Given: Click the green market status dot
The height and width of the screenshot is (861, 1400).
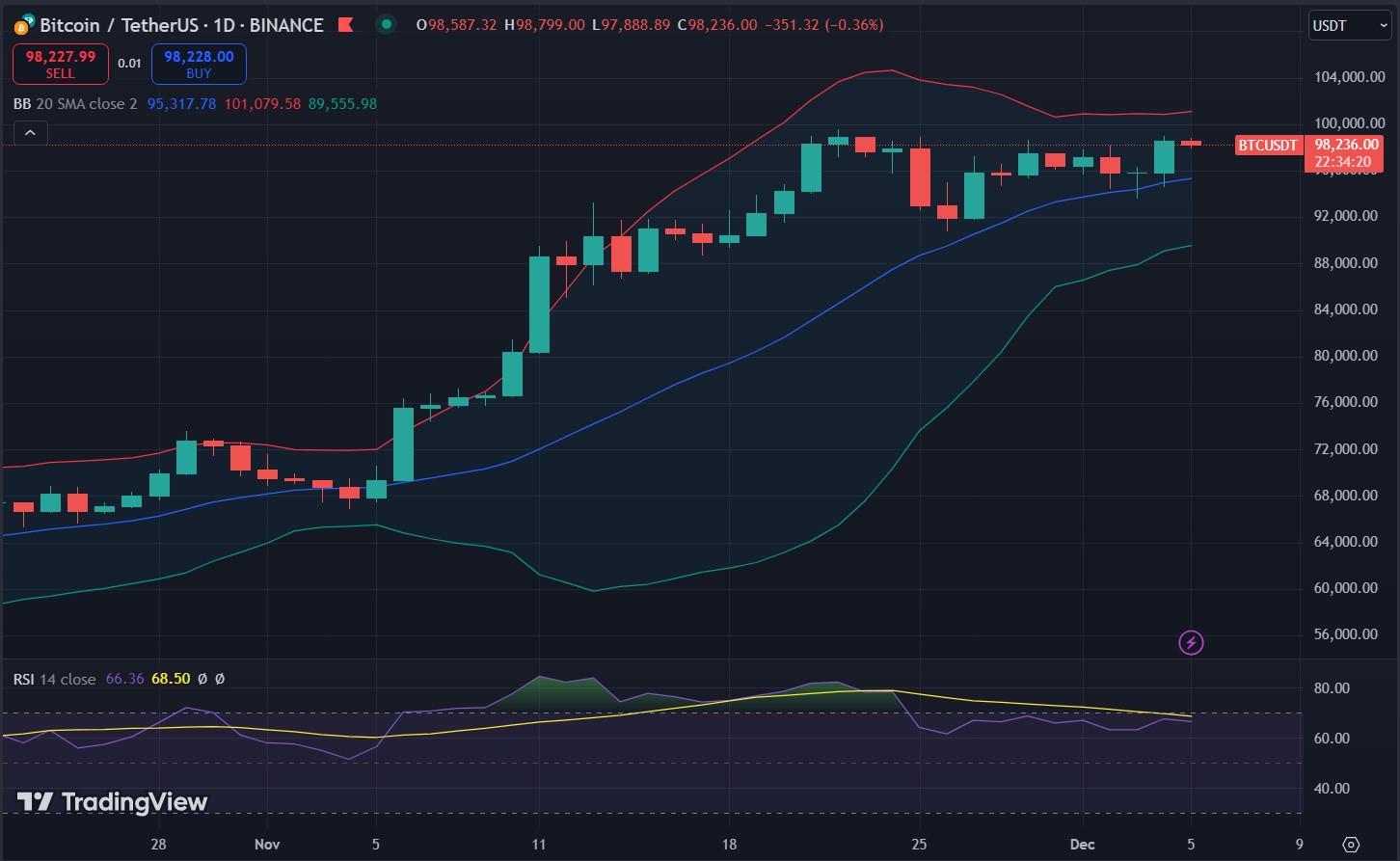Looking at the screenshot, I should [x=387, y=25].
